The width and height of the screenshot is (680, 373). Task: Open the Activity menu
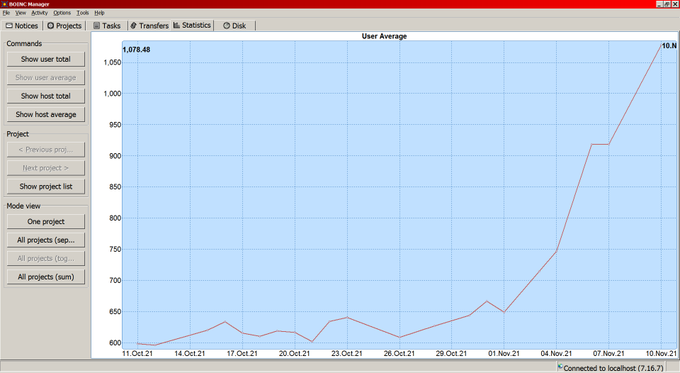(x=39, y=13)
